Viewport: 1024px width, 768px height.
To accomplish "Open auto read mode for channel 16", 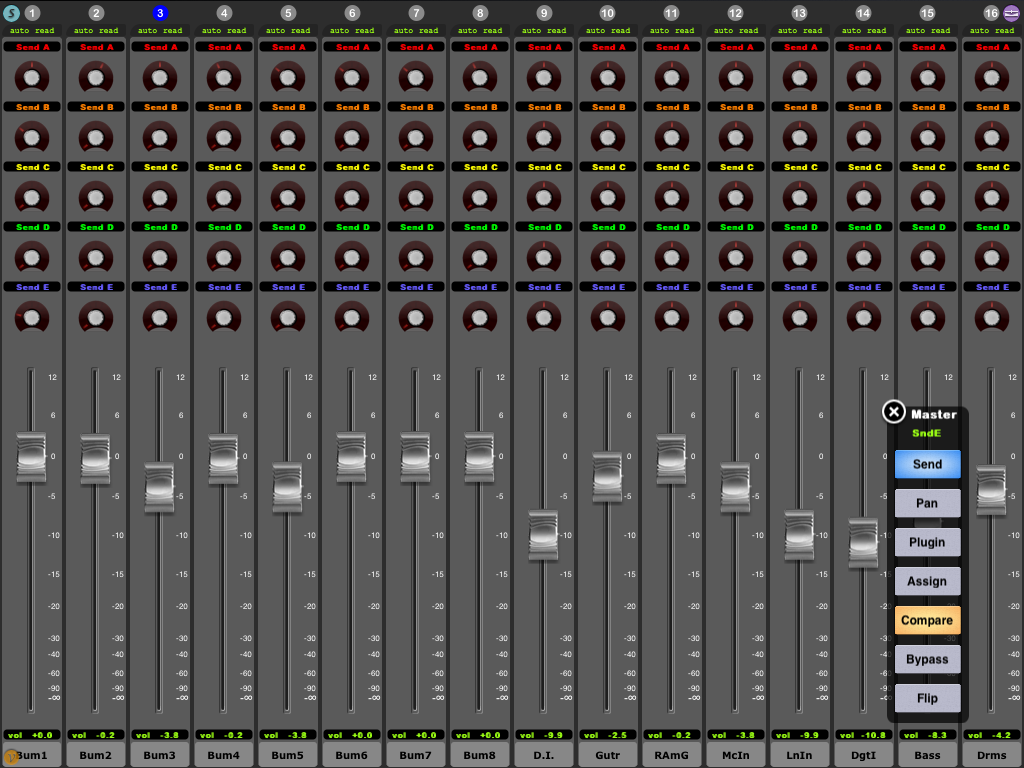I will (992, 31).
